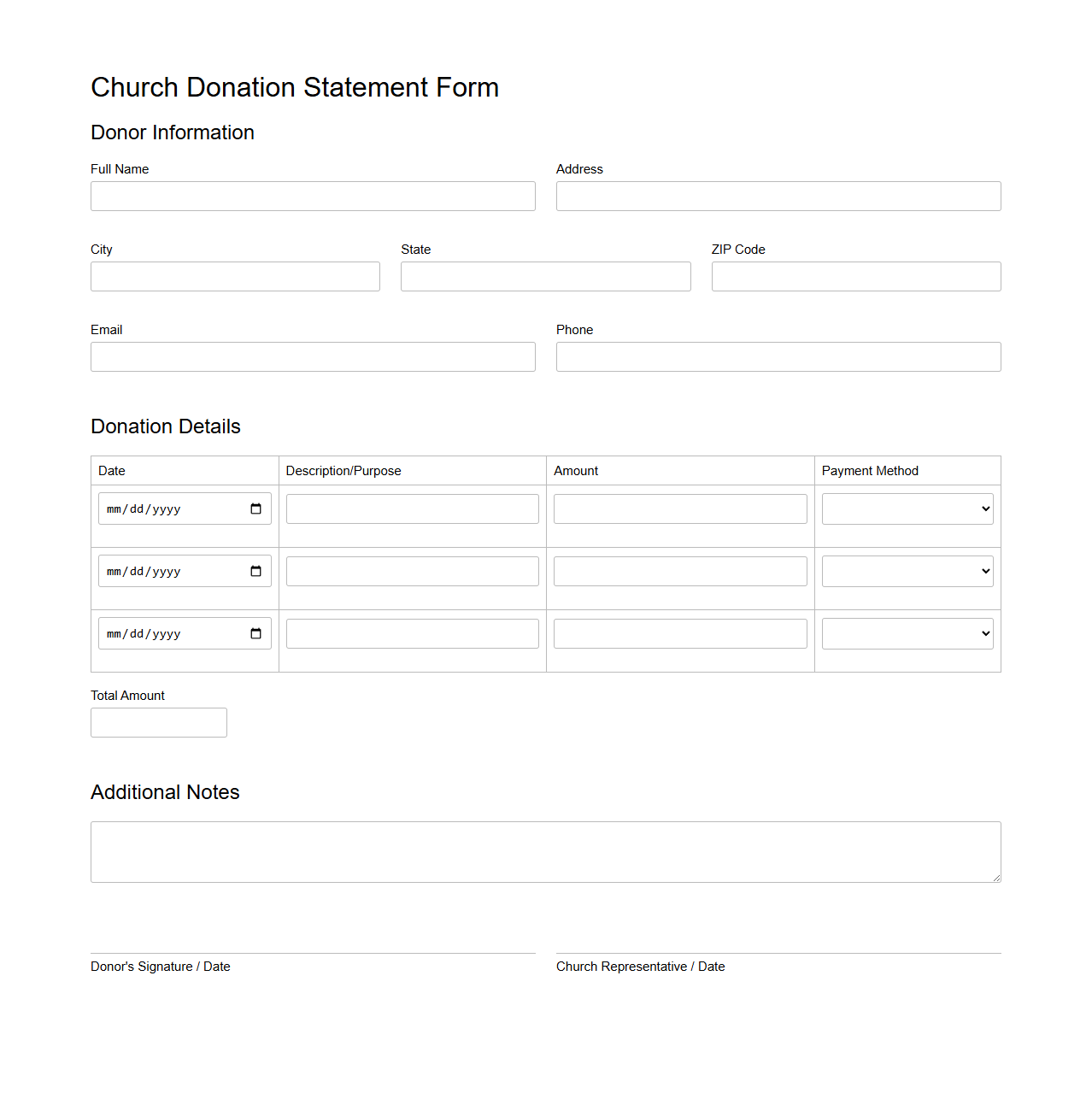Select the State input field
This screenshot has height=1111, width=1092.
pos(545,276)
